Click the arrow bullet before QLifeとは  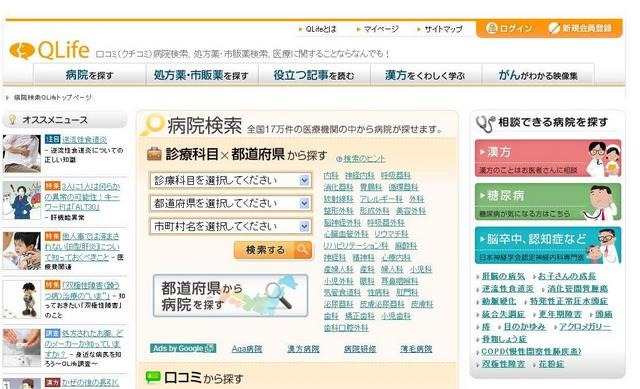tap(301, 29)
